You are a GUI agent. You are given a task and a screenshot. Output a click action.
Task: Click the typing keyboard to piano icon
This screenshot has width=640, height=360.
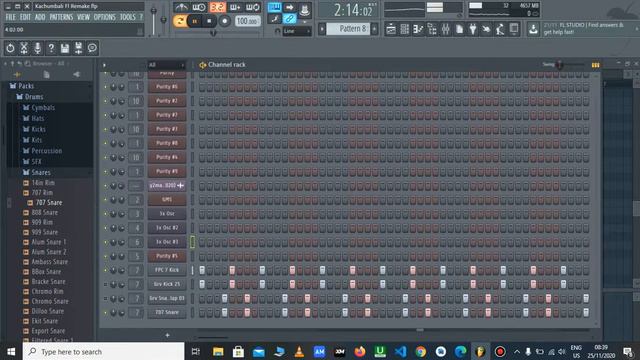click(x=274, y=7)
